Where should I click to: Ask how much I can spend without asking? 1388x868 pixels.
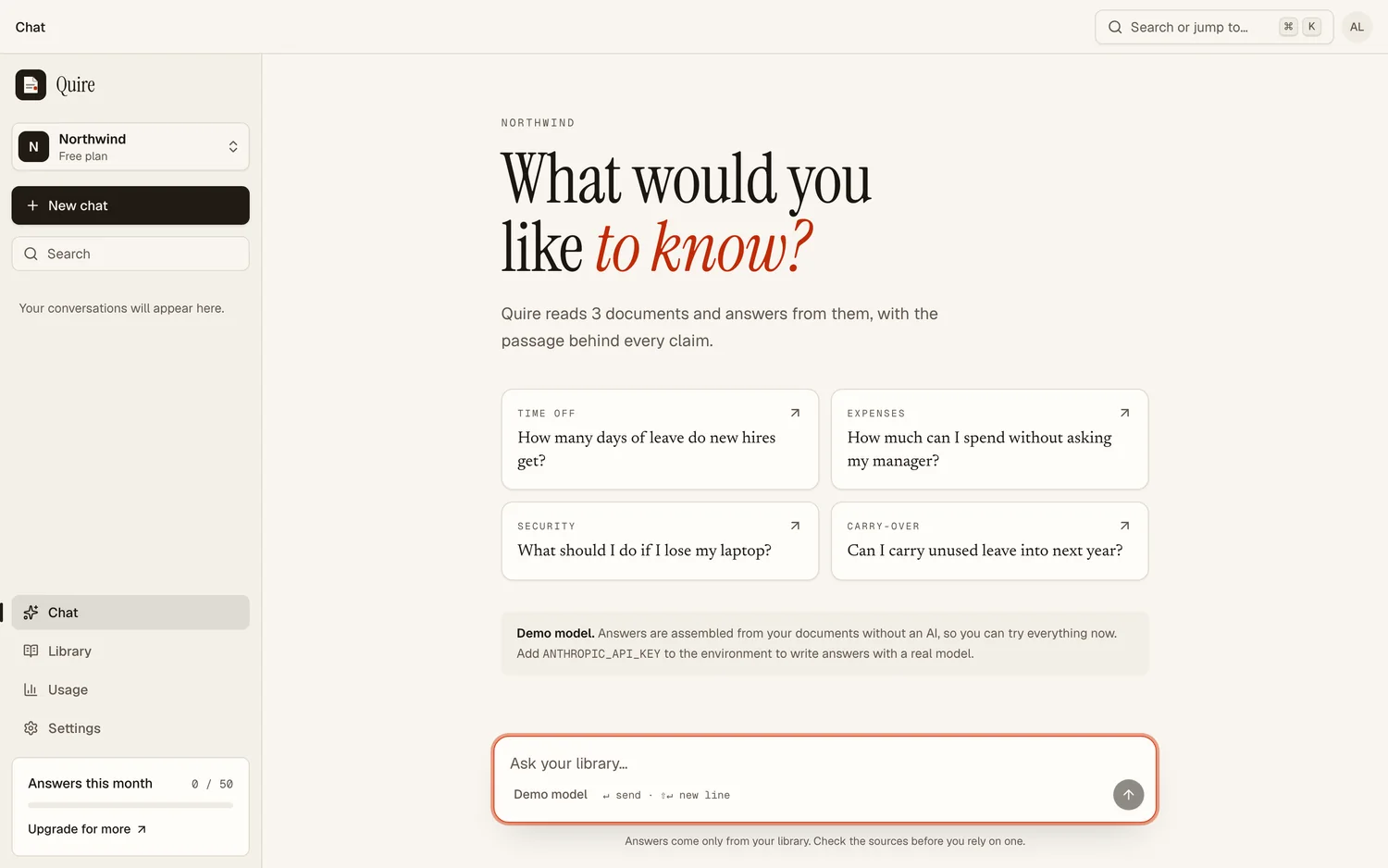(989, 440)
